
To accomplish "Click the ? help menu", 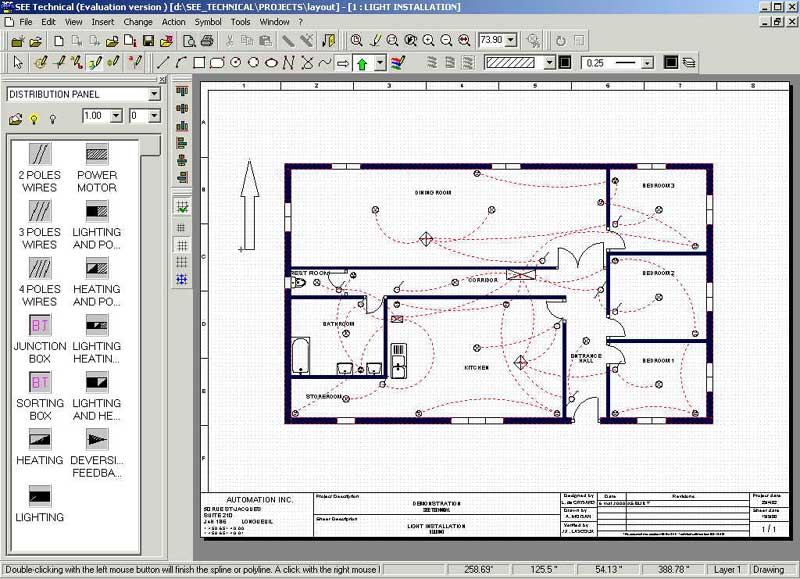I will pos(301,22).
